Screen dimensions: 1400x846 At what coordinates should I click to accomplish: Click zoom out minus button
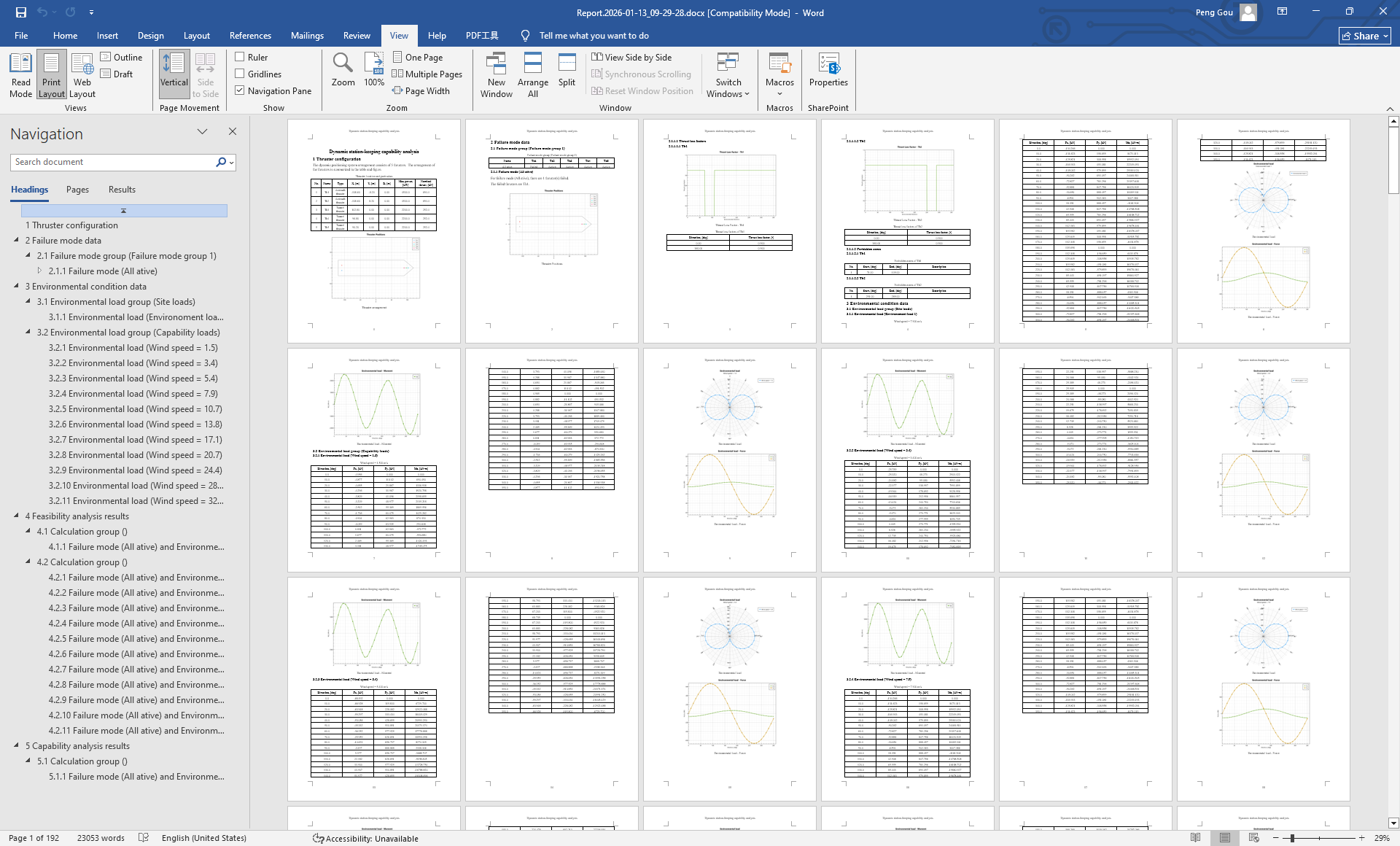tap(1276, 838)
